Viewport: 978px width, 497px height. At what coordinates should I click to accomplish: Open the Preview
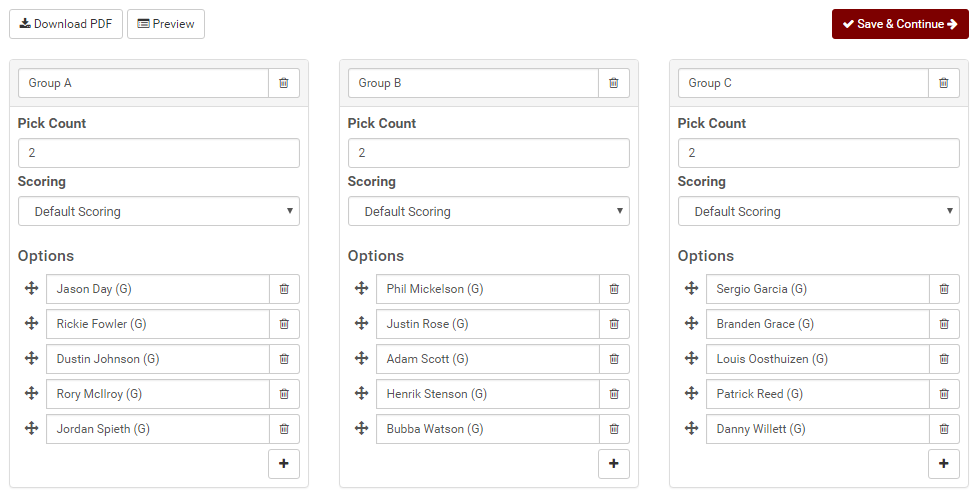tap(166, 24)
